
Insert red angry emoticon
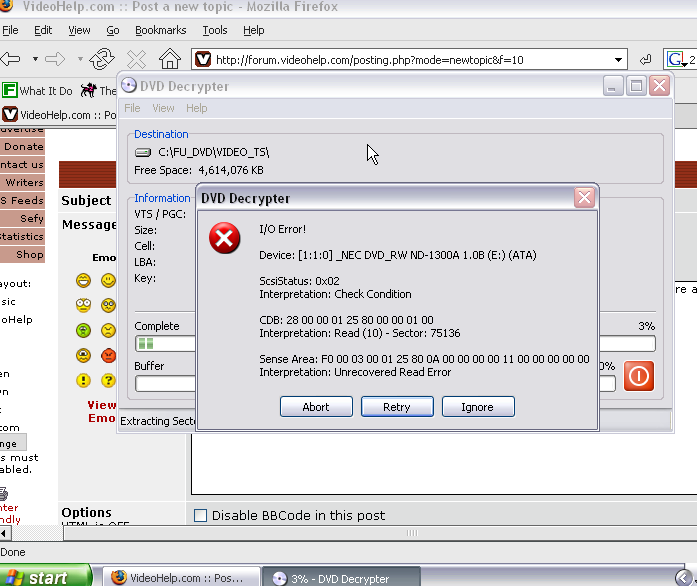[108, 355]
